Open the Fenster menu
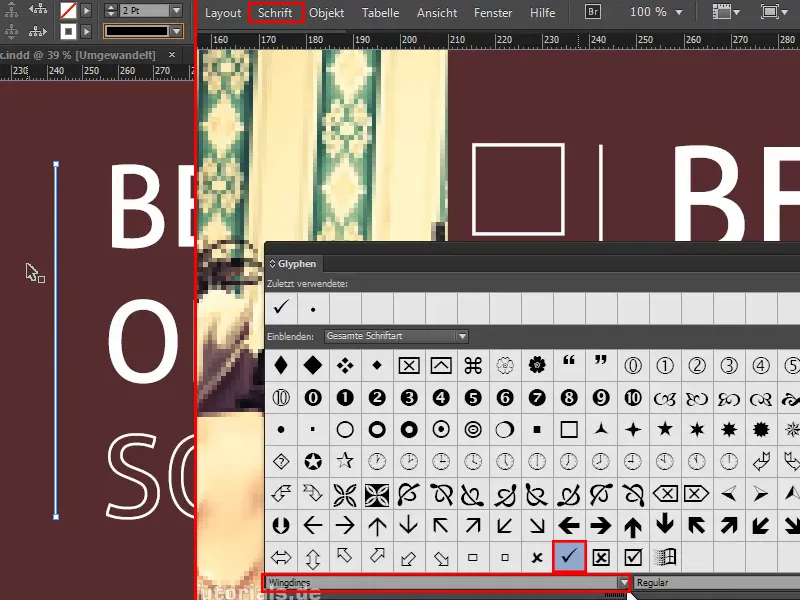Screen dimensions: 800x600 click(493, 13)
